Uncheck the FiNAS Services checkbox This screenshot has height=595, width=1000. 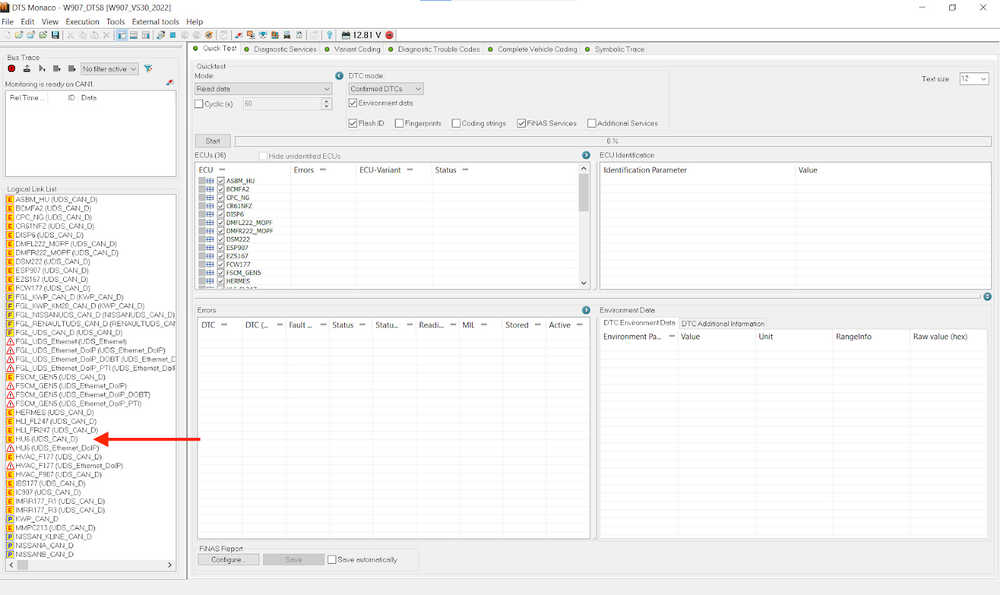(521, 123)
